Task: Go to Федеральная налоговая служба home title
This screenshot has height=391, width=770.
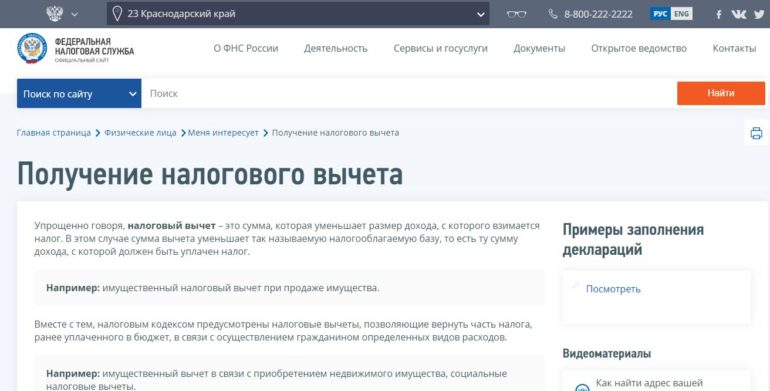Action: click(94, 47)
